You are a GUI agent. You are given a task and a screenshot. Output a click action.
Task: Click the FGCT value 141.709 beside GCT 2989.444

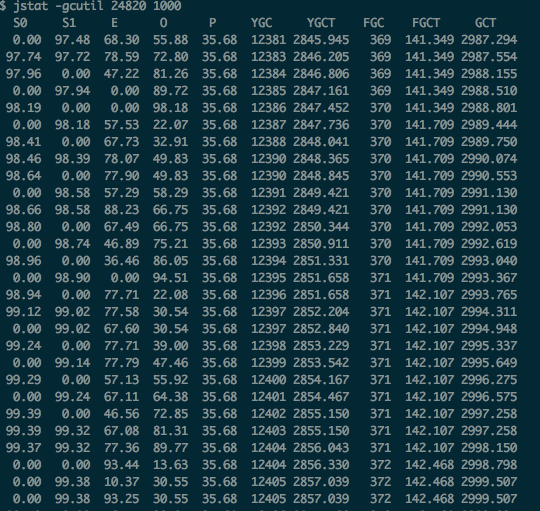coord(429,125)
